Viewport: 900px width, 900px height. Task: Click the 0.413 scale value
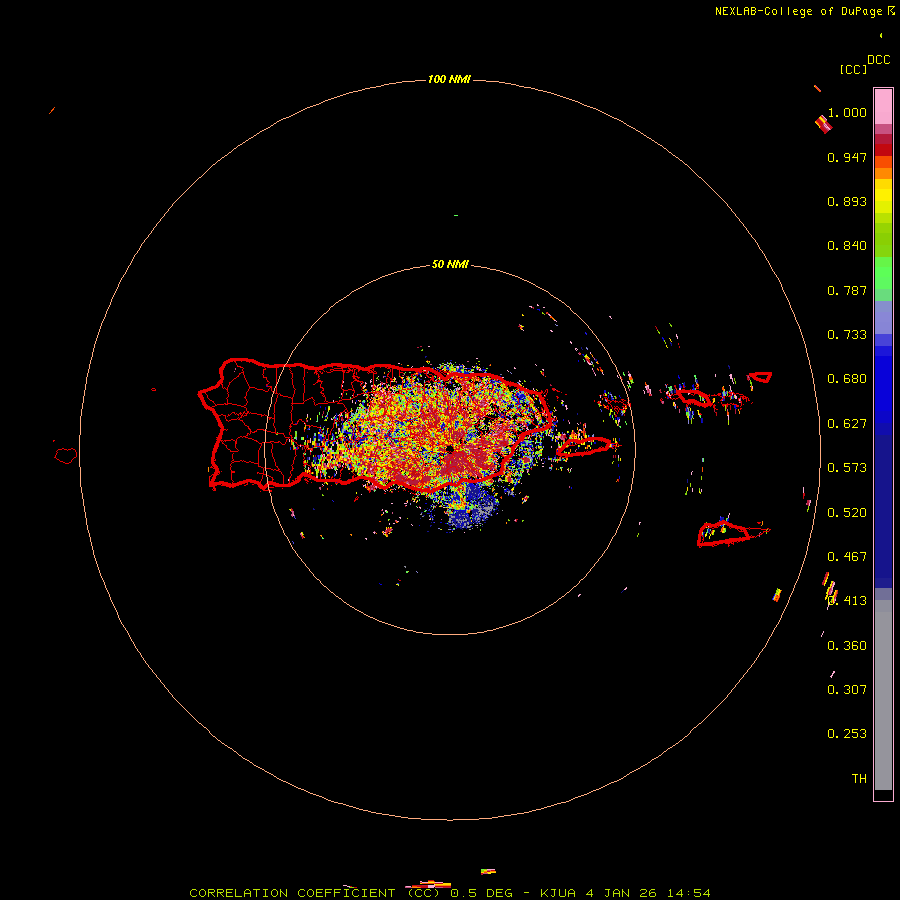pyautogui.click(x=847, y=601)
